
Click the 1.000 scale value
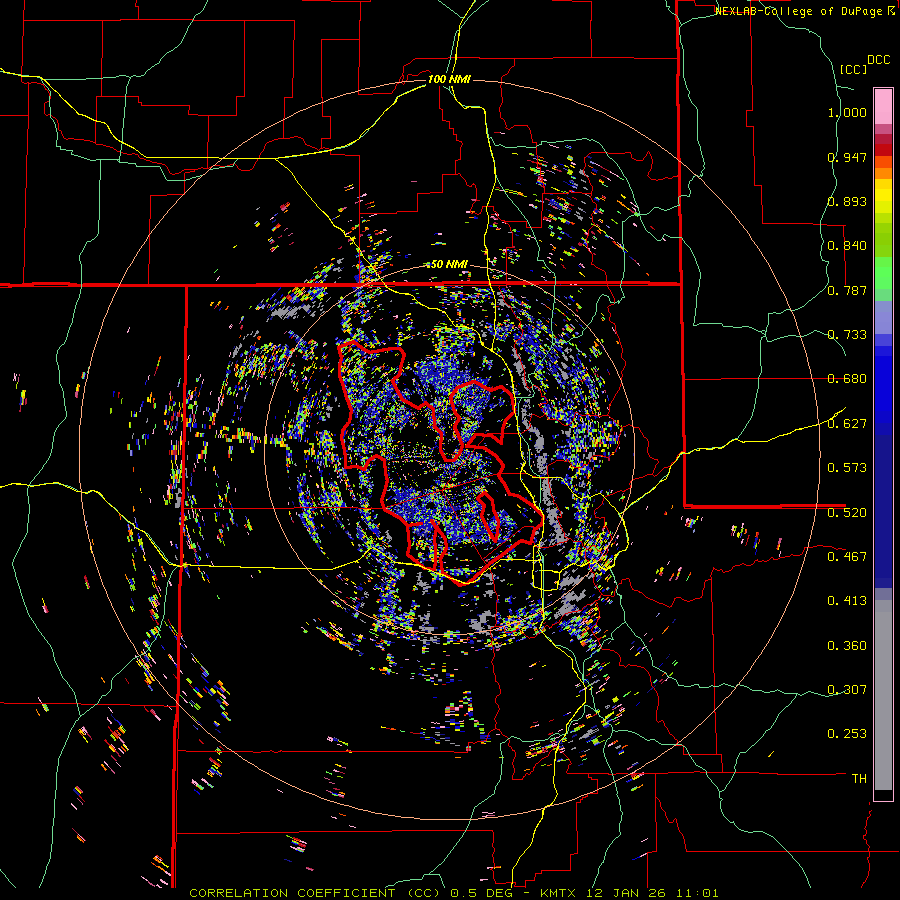pyautogui.click(x=847, y=112)
